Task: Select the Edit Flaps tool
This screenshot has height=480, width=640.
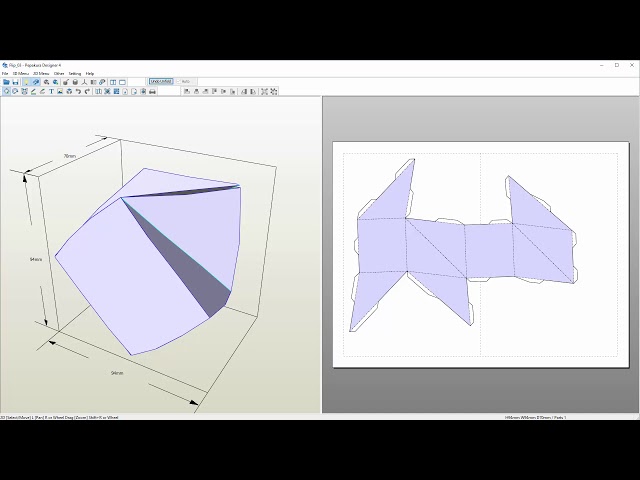Action: [x=33, y=91]
